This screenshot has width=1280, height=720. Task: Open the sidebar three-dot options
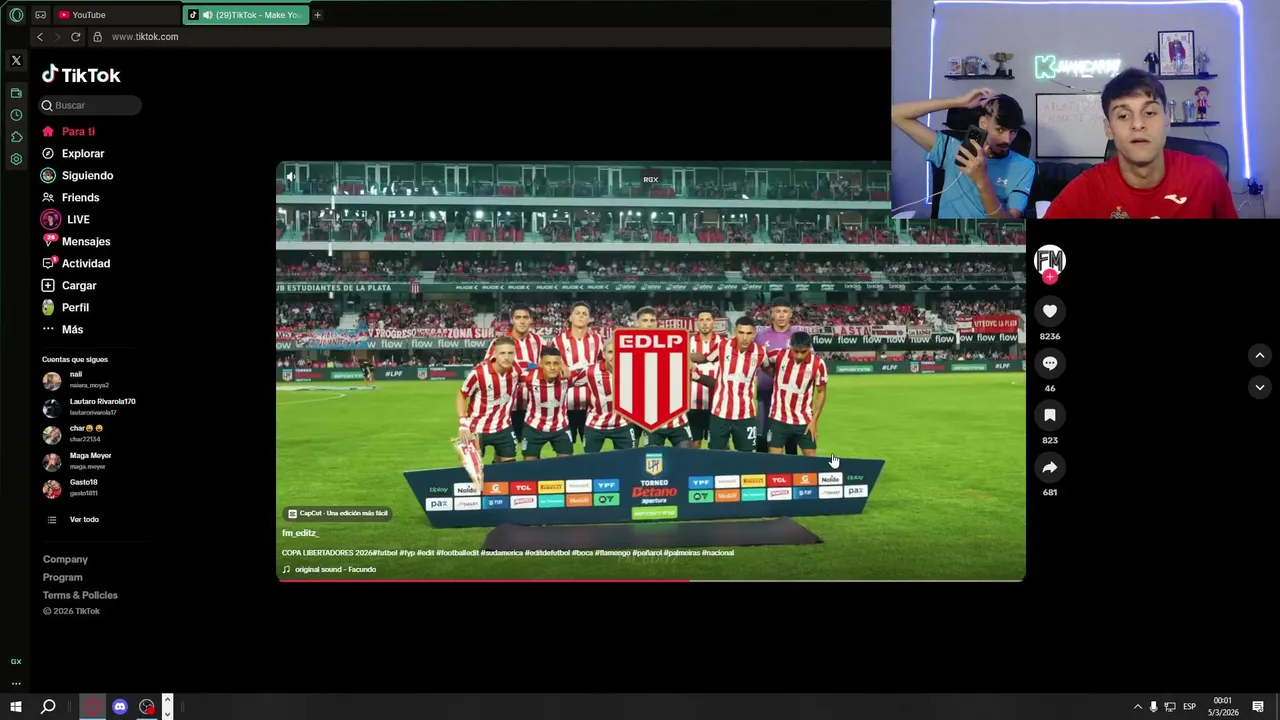pyautogui.click(x=16, y=684)
